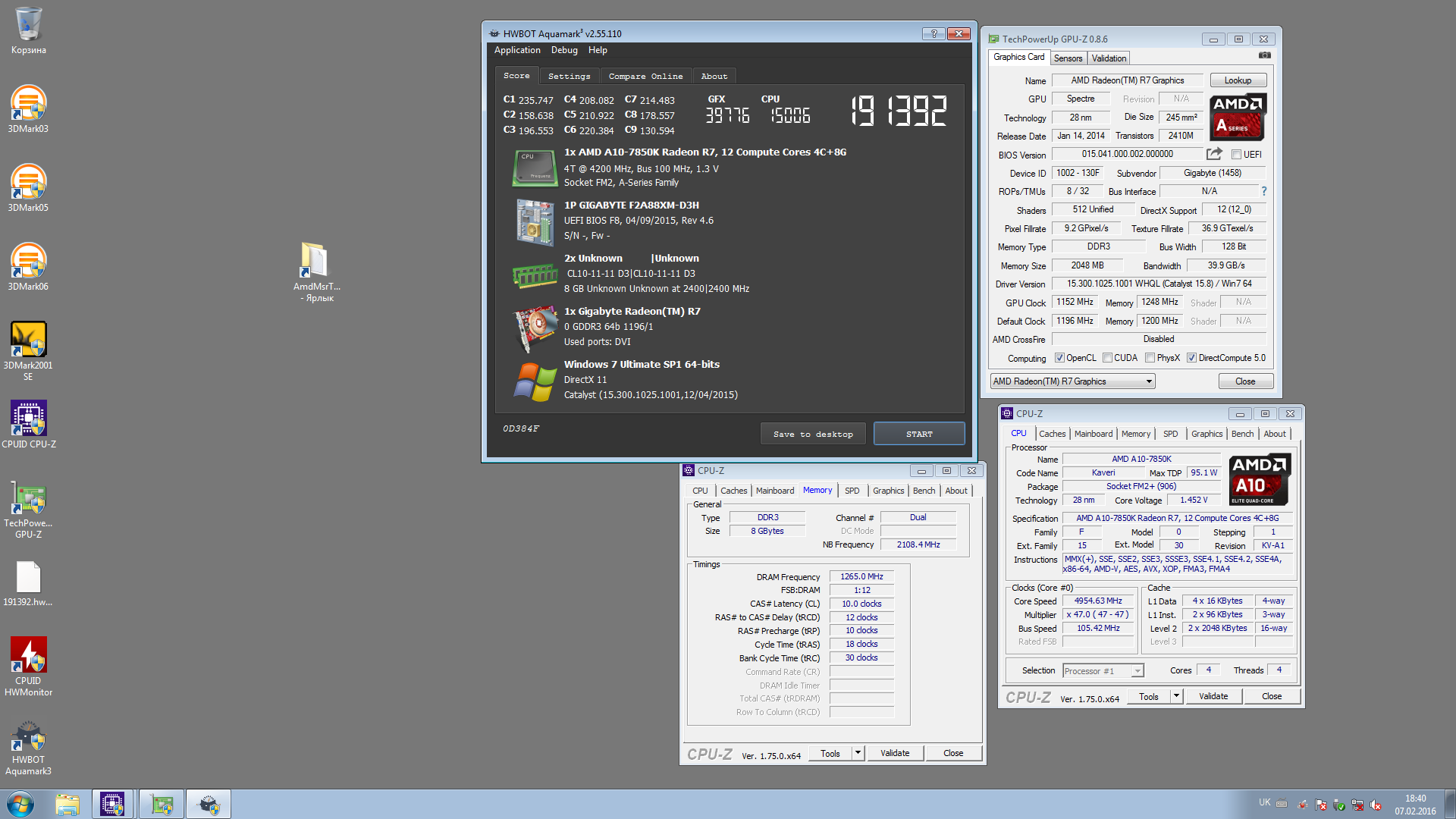Click the Driver Version field in GPU-Z
This screenshot has height=819, width=1456.
click(1159, 284)
